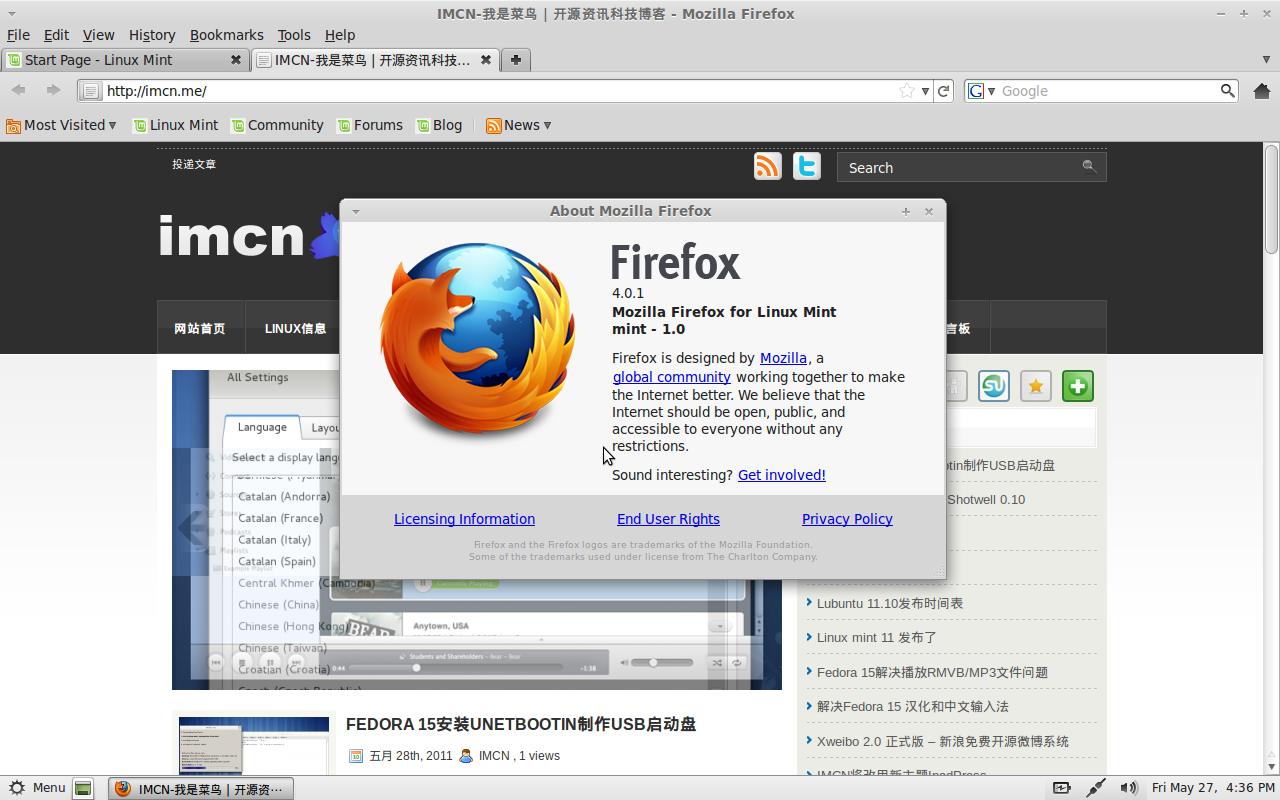Open Xweibo 2.0 正式版 sidebar link
This screenshot has width=1280, height=800.
pos(943,741)
